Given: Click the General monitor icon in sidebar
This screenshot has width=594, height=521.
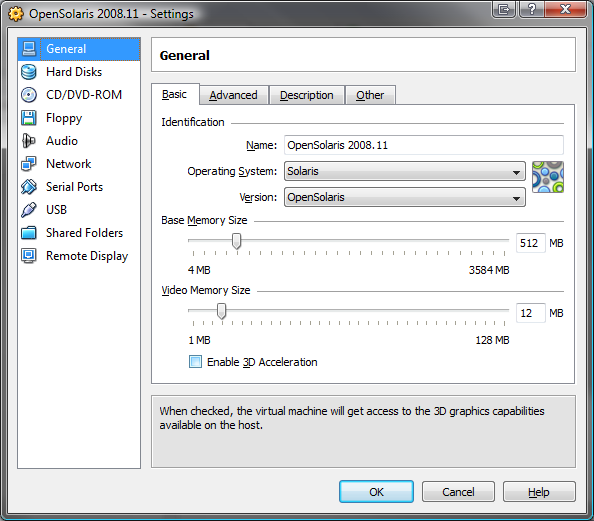Looking at the screenshot, I should [29, 49].
